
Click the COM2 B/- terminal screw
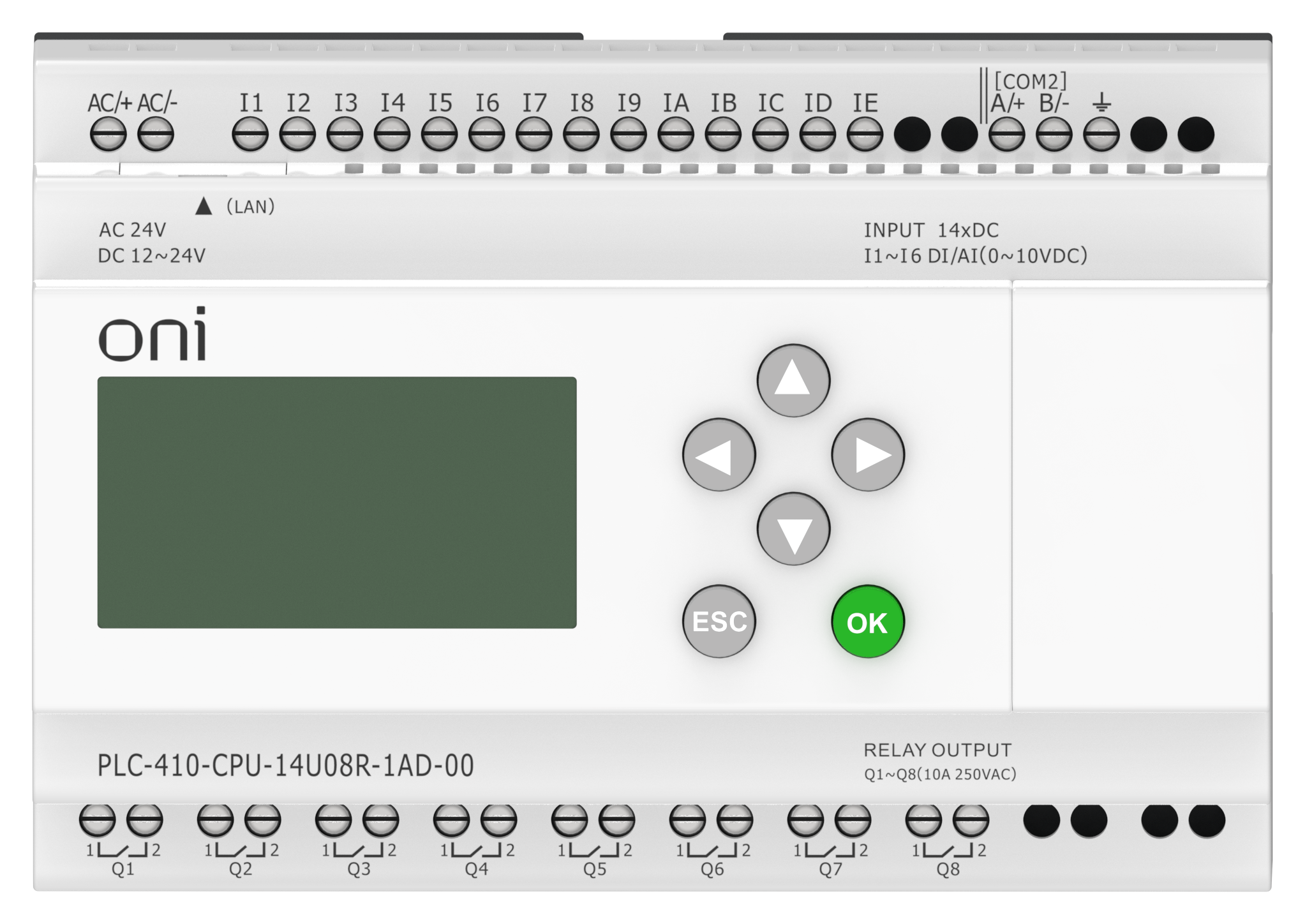click(1054, 135)
